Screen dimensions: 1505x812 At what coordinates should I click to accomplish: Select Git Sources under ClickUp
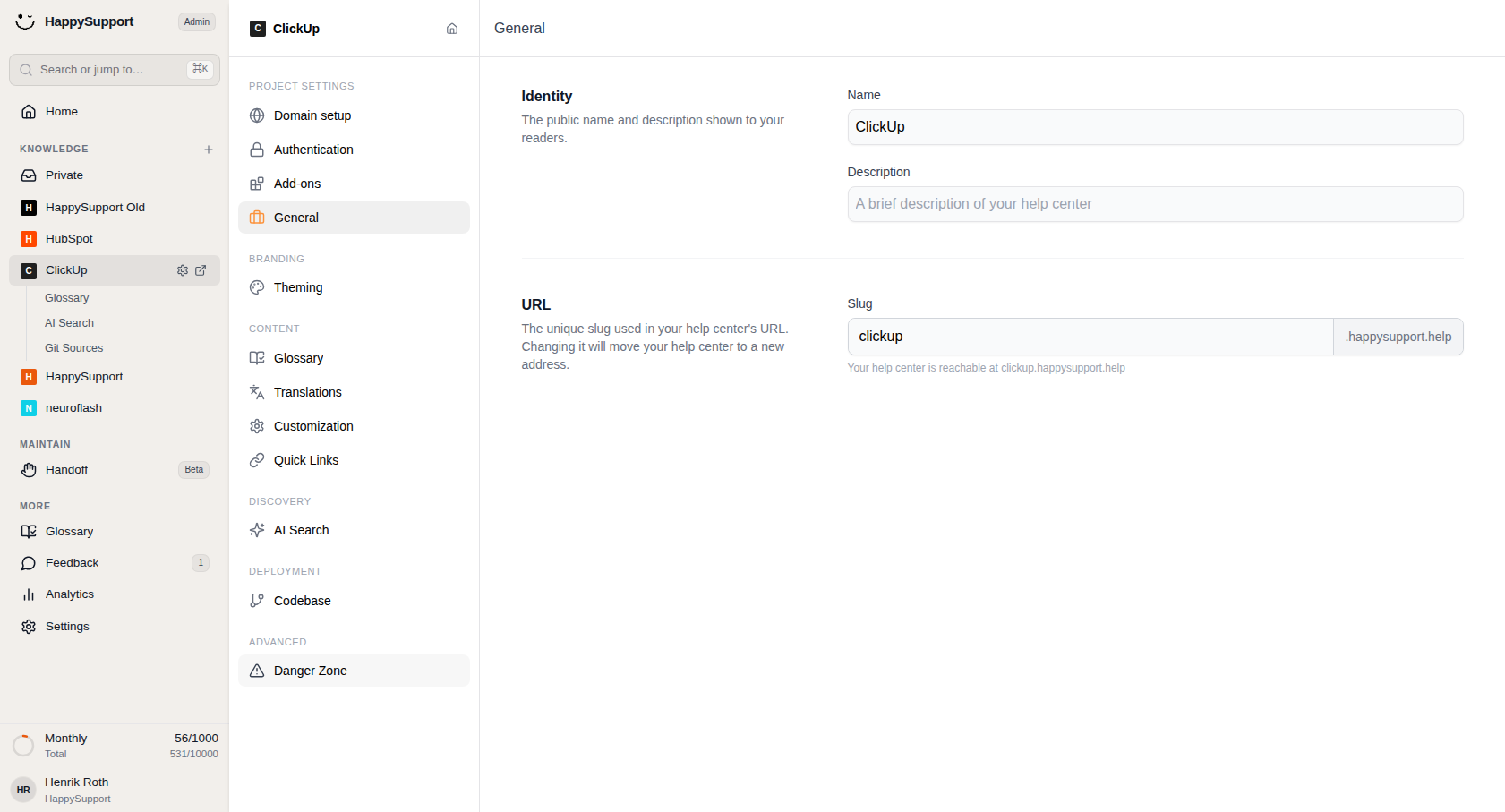point(73,348)
